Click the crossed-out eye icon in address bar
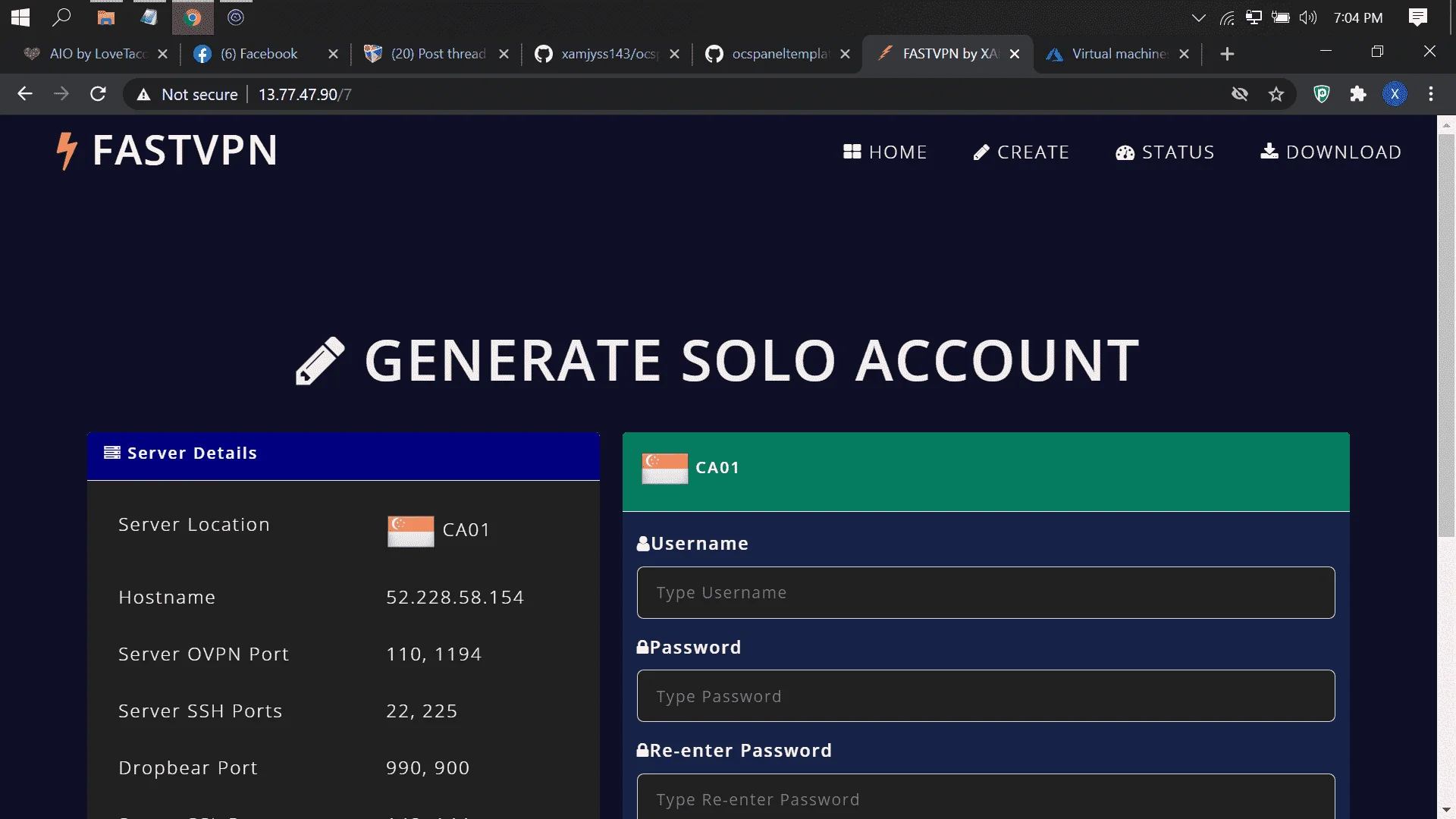This screenshot has height=819, width=1456. pyautogui.click(x=1240, y=94)
